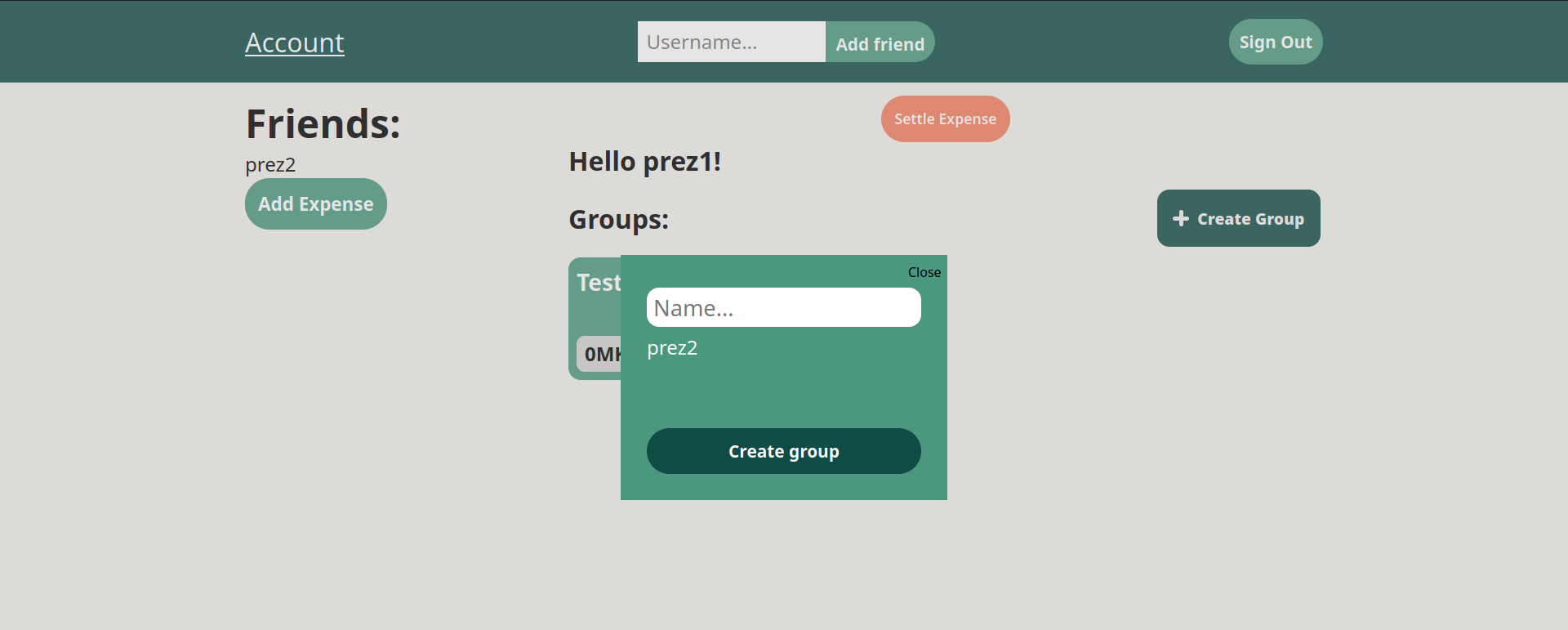Screen dimensions: 1568x630
Task: Click the empty page background below the popup
Action: (x=783, y=564)
